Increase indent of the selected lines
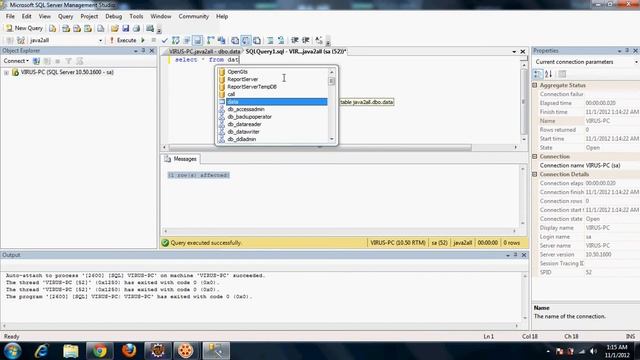640x360 pixels. click(305, 40)
